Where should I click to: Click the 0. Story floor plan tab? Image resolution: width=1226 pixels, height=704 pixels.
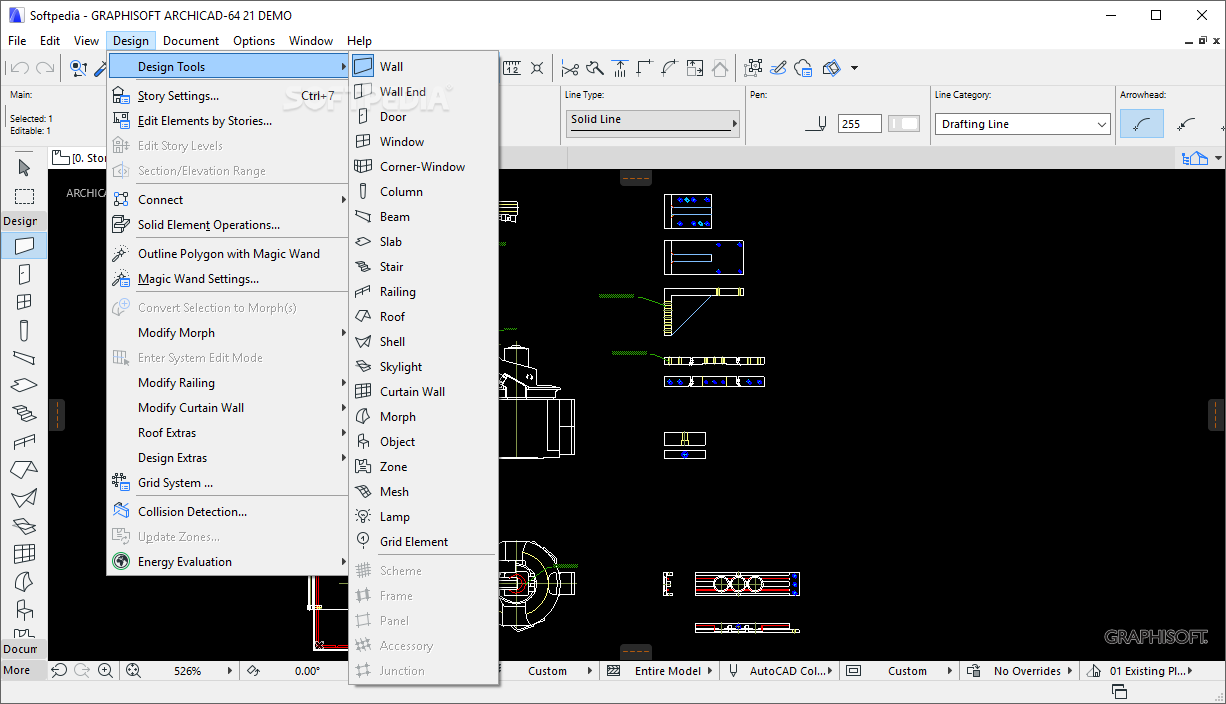79,158
